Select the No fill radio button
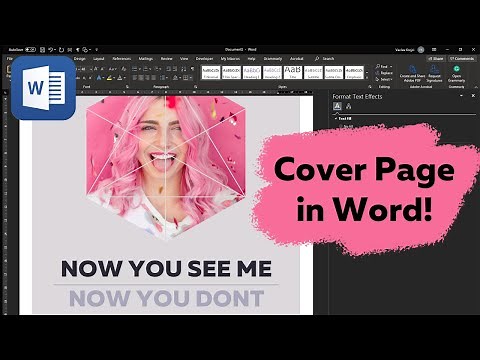Viewport: 480px width, 360px height. 341,126
